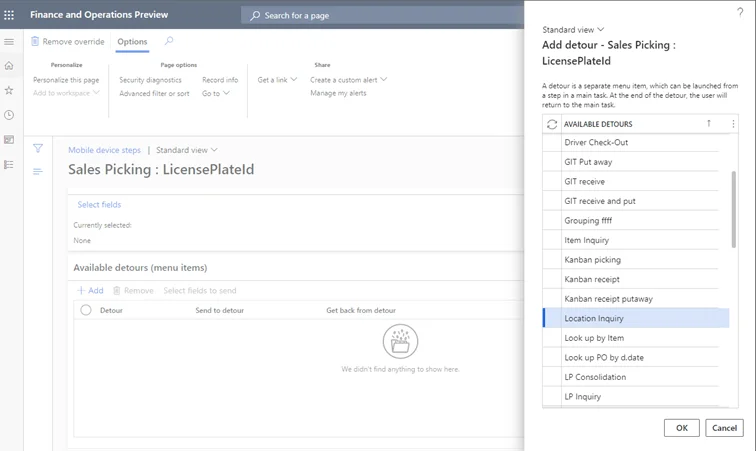Click Add in Available detours toolbar
The image size is (756, 451).
point(90,290)
